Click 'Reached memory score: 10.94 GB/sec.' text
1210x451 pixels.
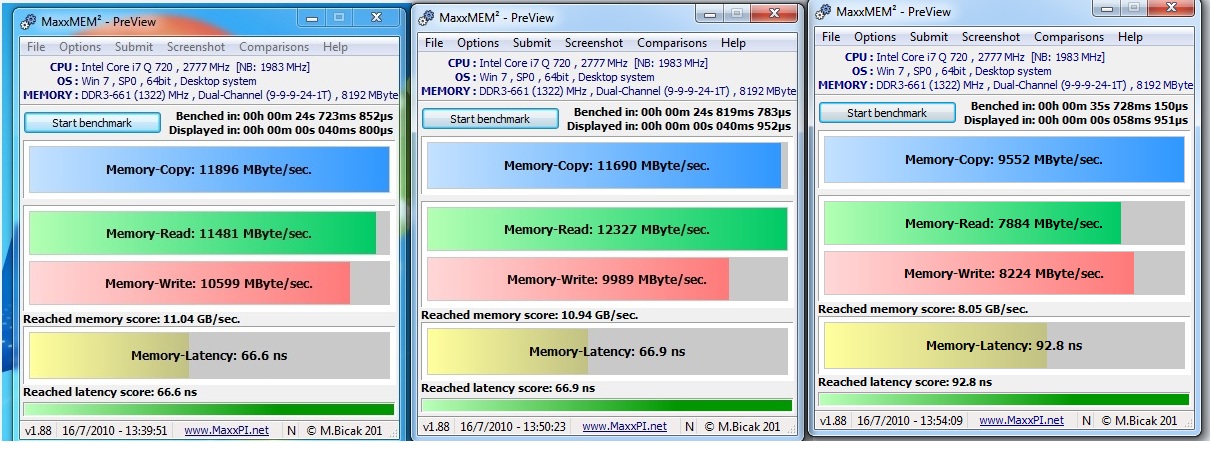click(529, 315)
